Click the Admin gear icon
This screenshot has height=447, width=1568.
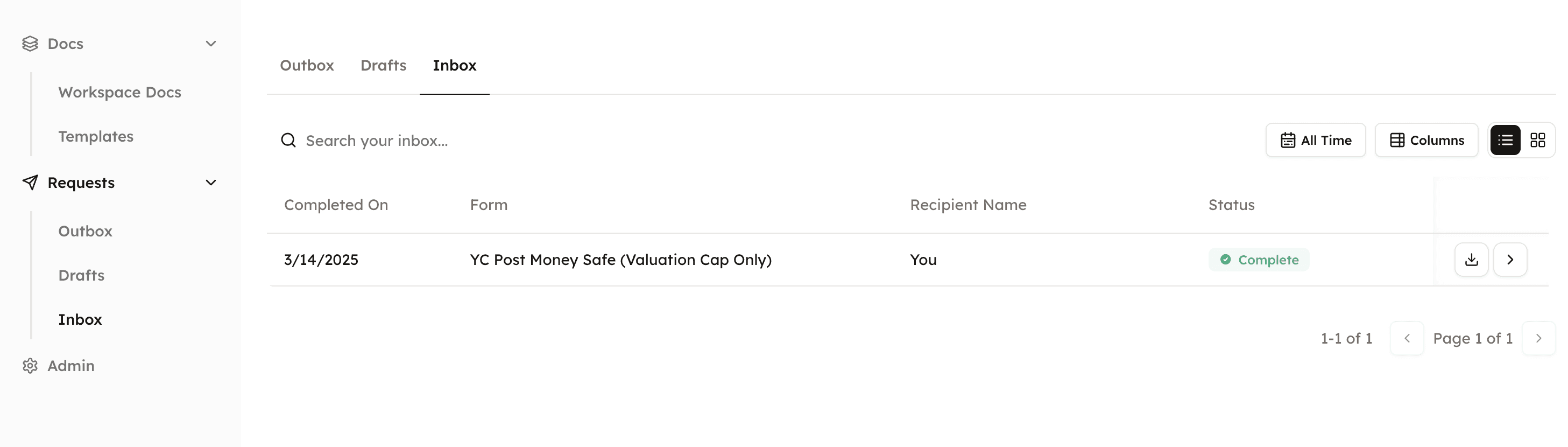pyautogui.click(x=30, y=366)
